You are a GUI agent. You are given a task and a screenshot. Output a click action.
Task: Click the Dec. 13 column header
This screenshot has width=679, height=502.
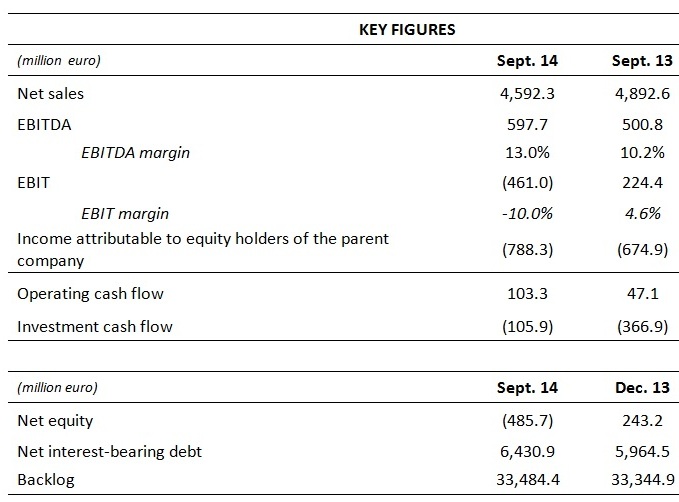pyautogui.click(x=641, y=387)
